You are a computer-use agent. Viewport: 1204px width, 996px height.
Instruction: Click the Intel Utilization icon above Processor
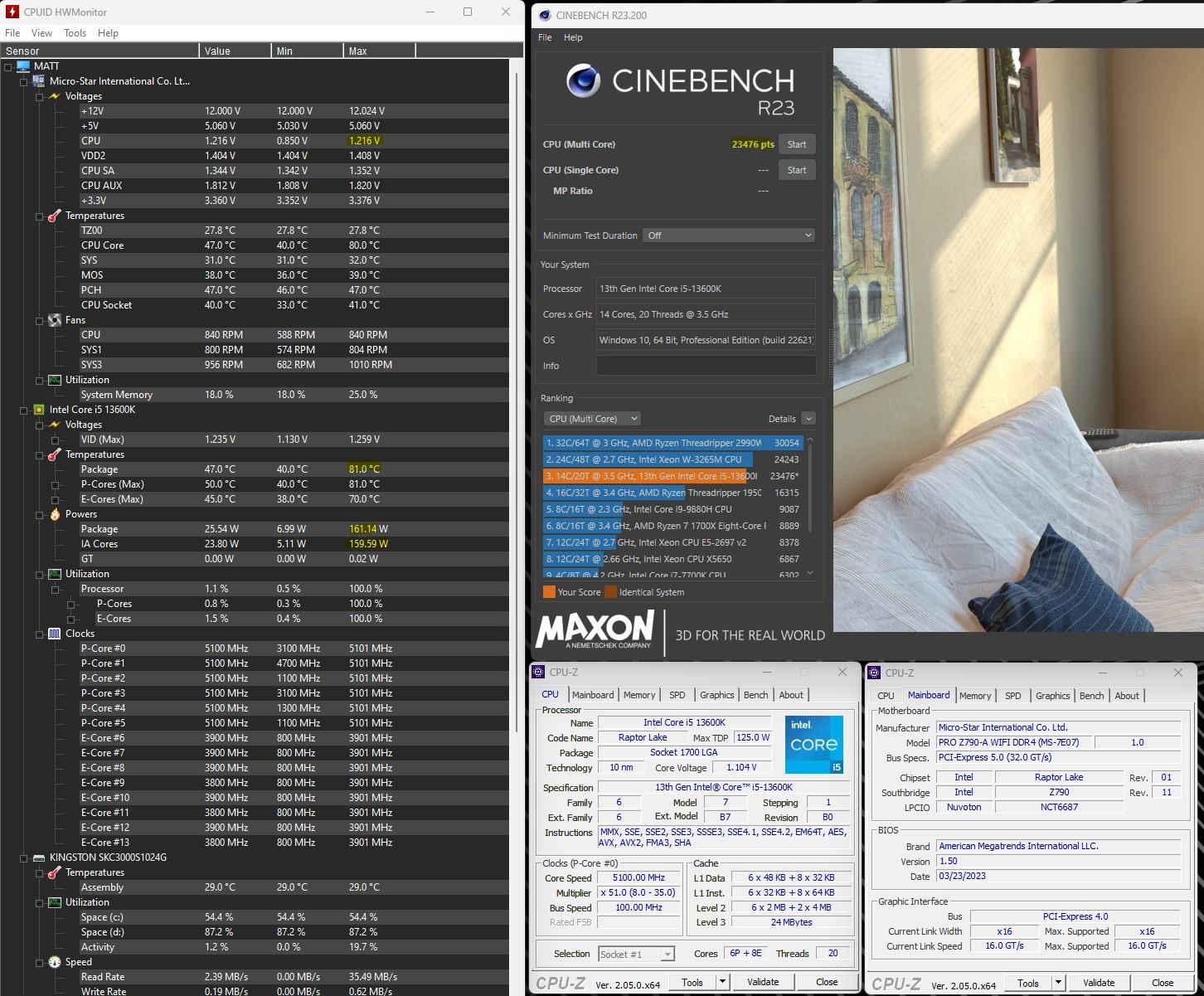55,574
